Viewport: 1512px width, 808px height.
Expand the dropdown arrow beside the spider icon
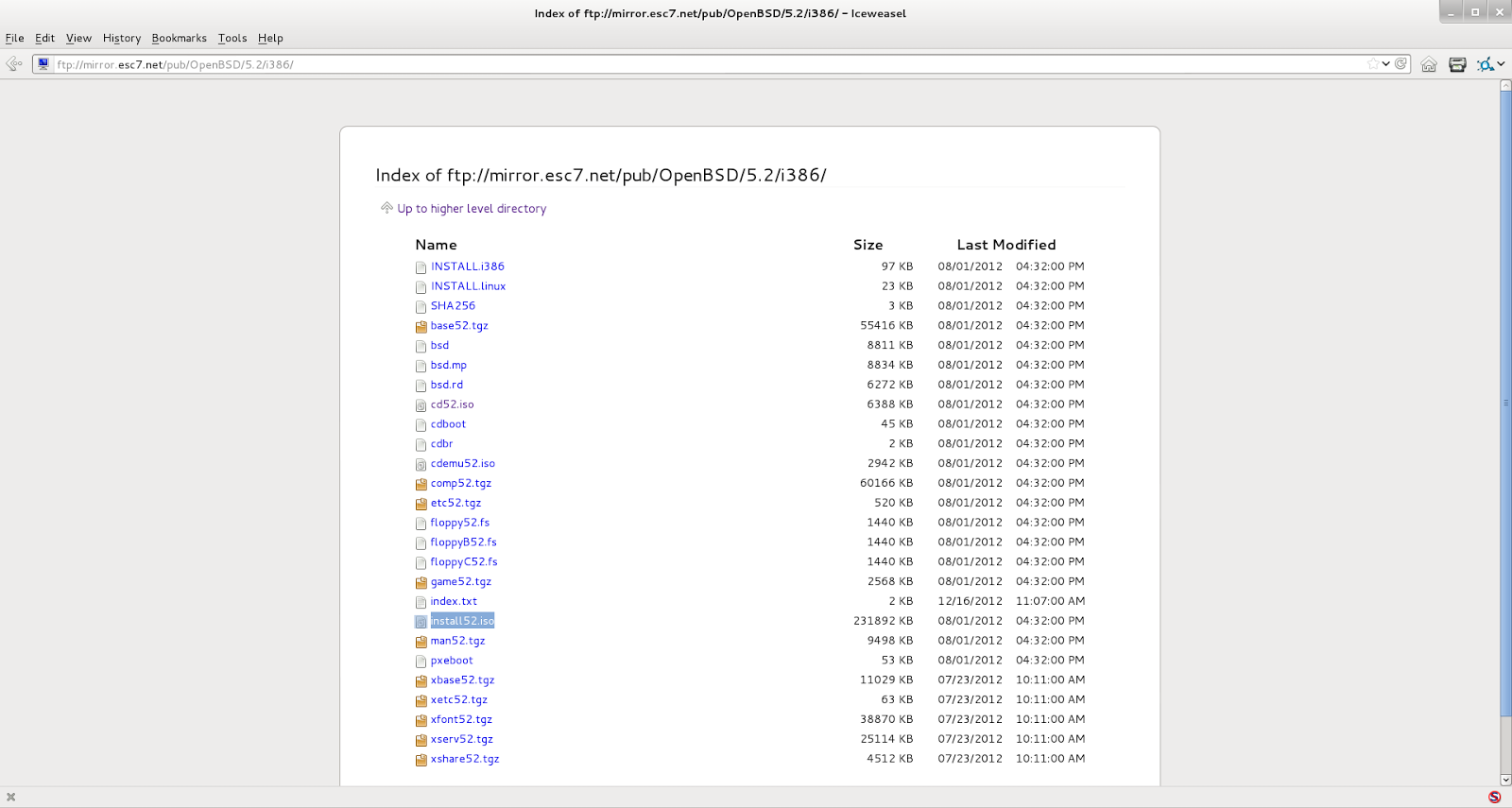(x=1502, y=64)
